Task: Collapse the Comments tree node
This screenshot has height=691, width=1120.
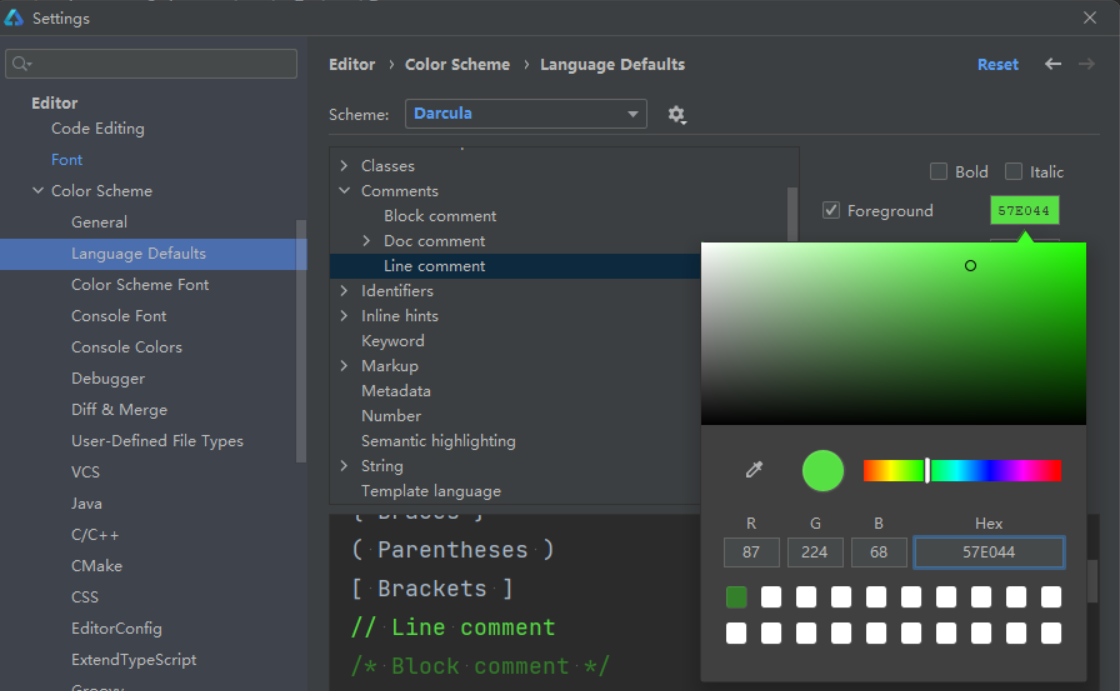Action: (x=344, y=191)
